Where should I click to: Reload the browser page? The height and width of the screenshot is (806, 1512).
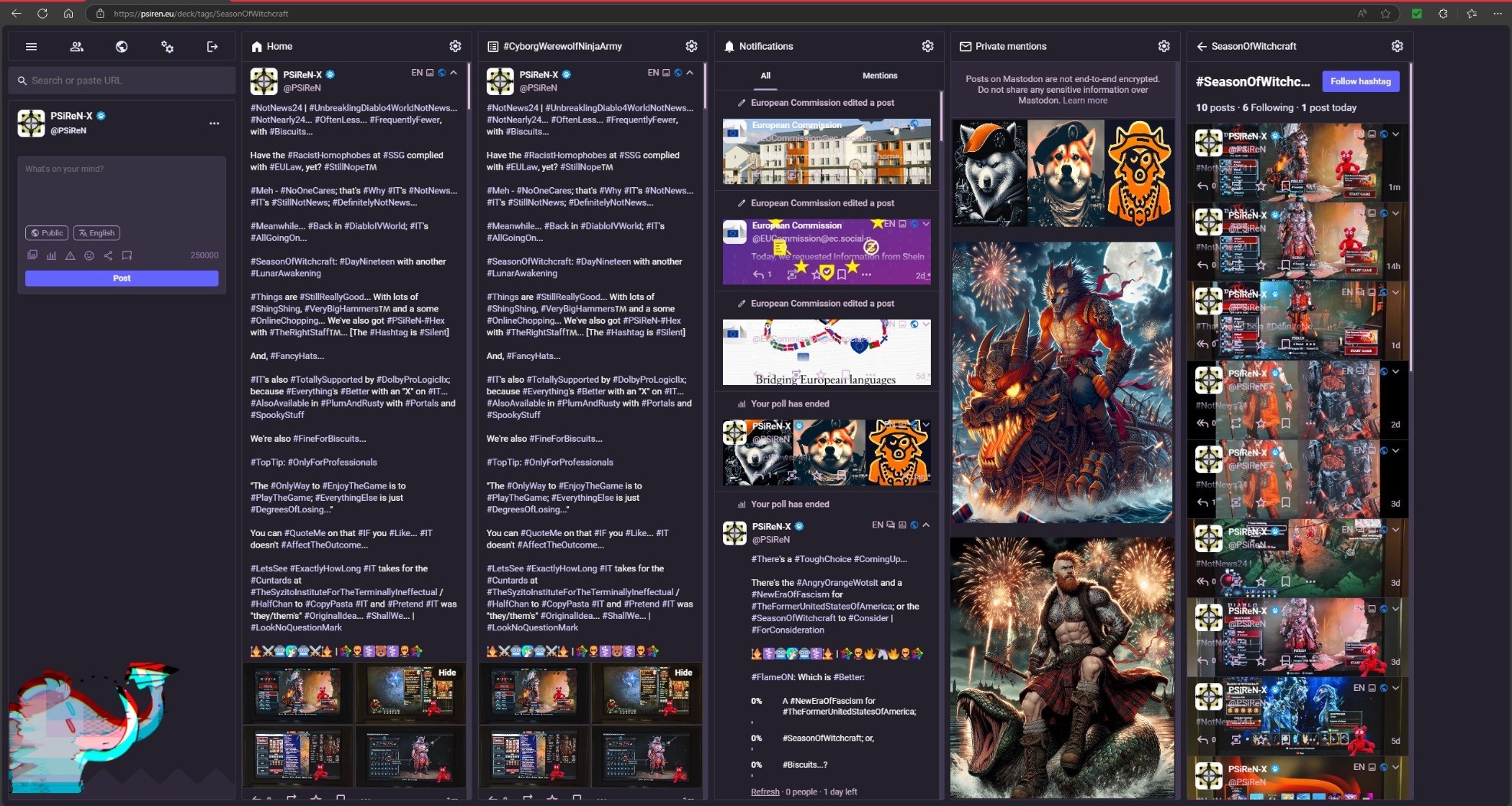(x=42, y=13)
